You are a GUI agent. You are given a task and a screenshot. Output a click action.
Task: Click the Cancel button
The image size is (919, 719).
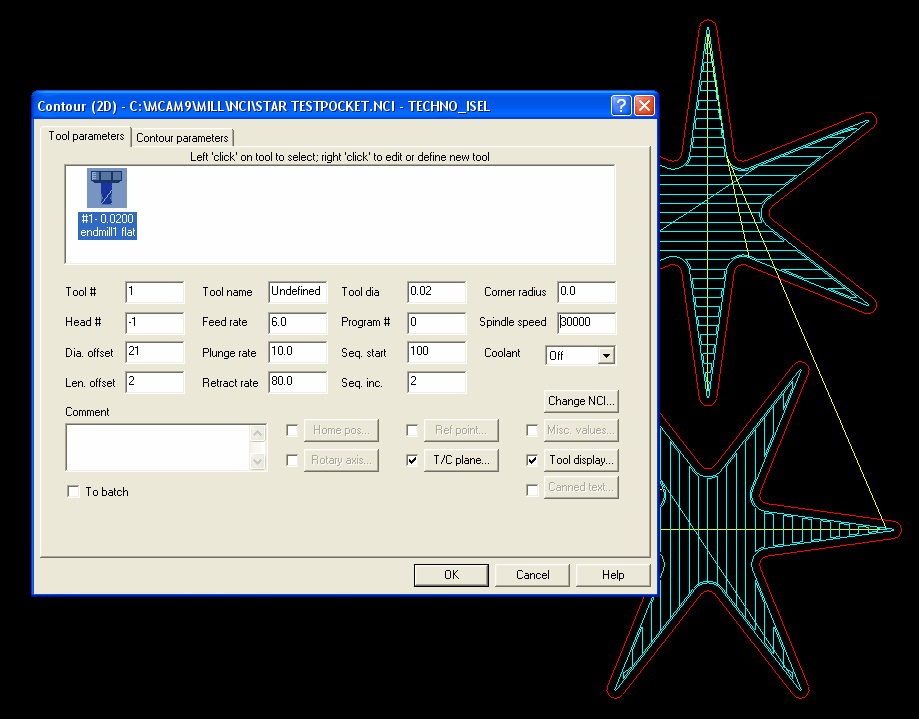tap(532, 575)
